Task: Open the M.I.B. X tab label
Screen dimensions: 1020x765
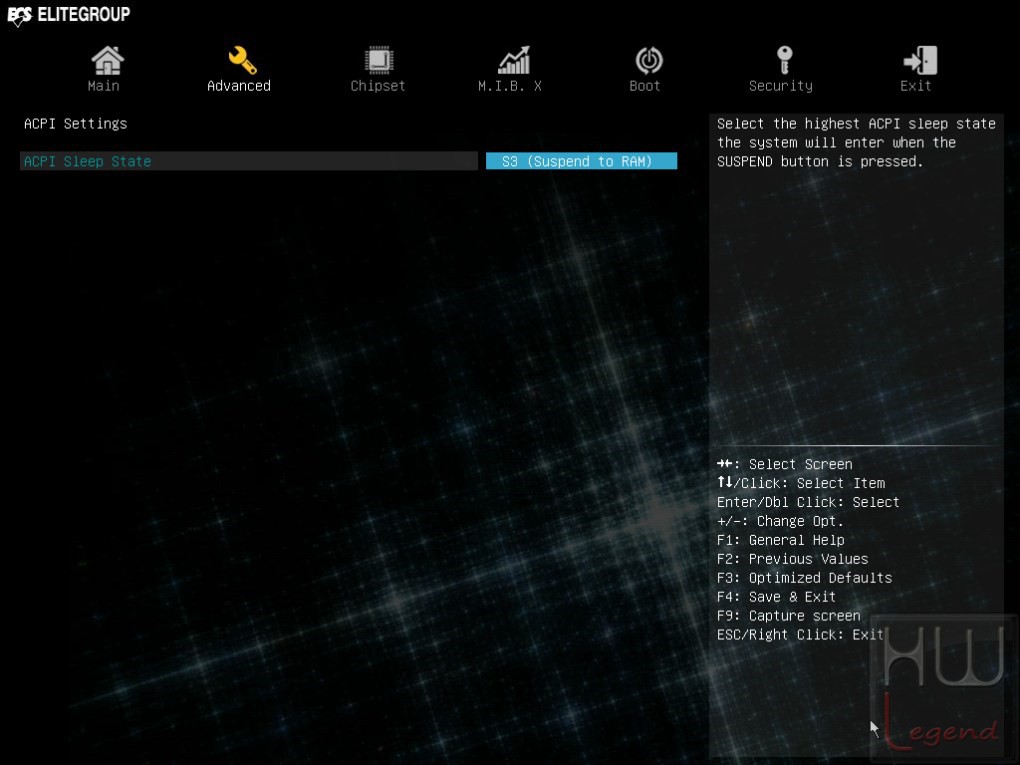Action: pos(510,86)
